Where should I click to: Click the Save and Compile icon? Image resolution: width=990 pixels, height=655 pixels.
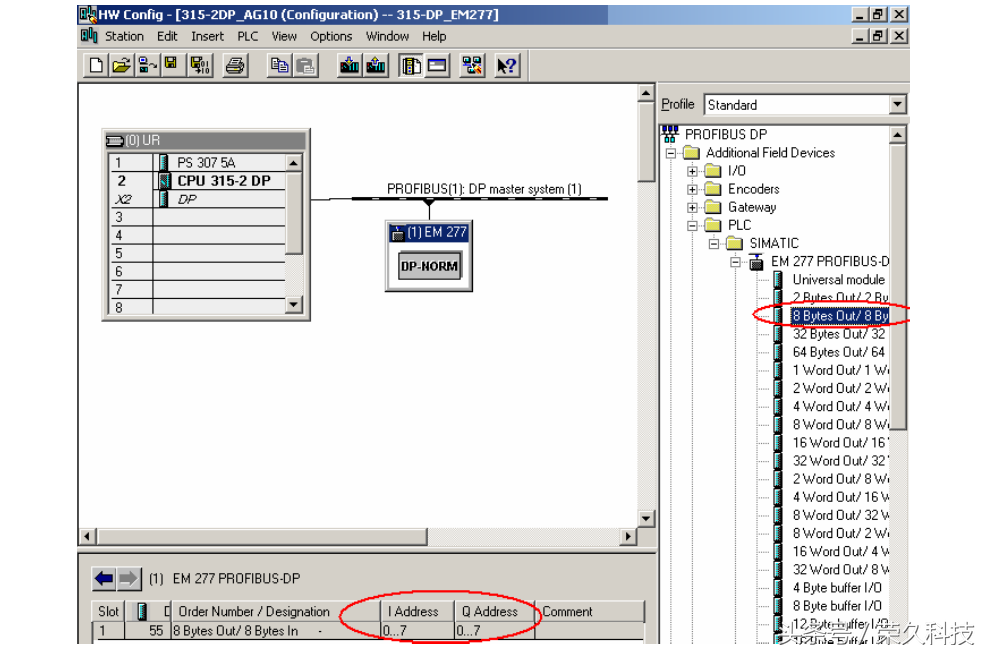(x=200, y=67)
